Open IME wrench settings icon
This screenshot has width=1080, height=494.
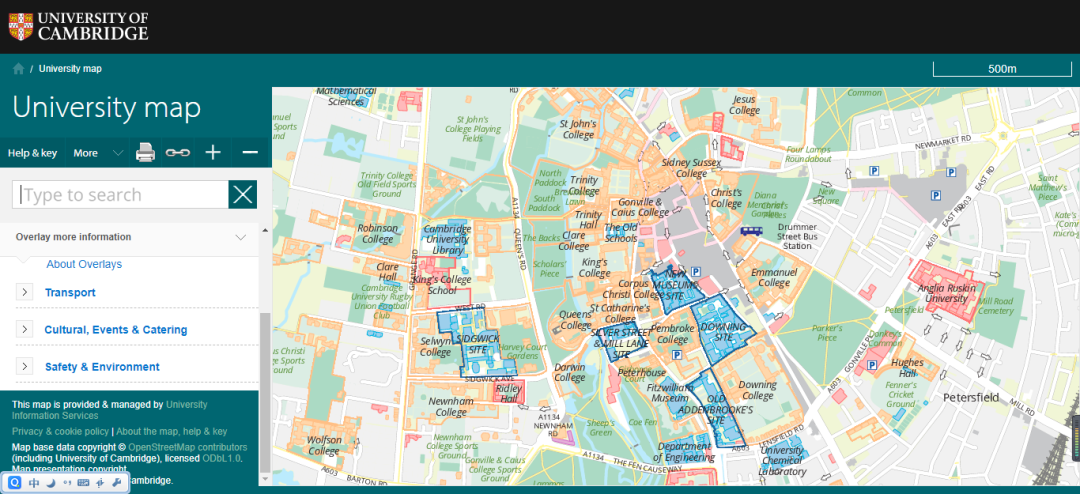pos(116,483)
